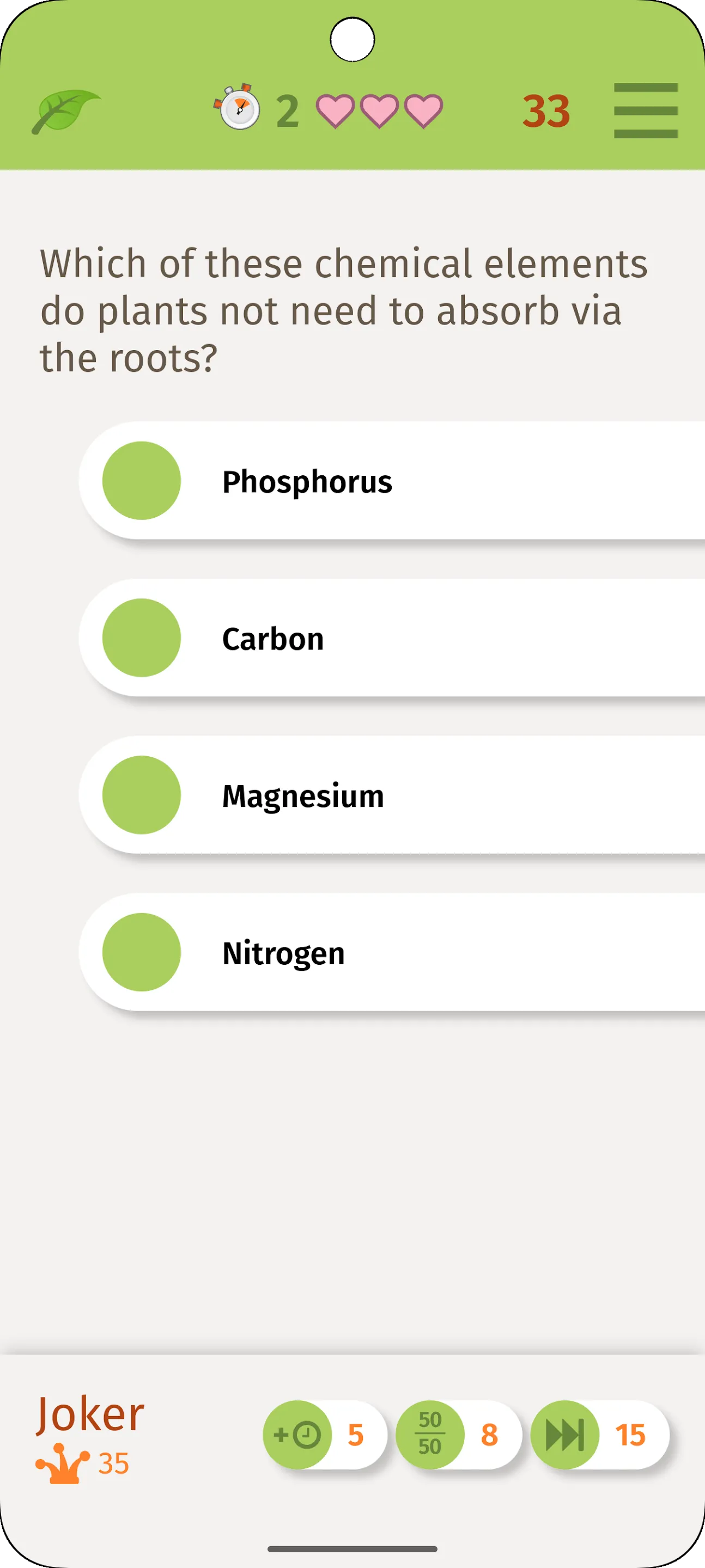Screen dimensions: 705x1568
Task: Tap the first pink heart
Action: 335,112
